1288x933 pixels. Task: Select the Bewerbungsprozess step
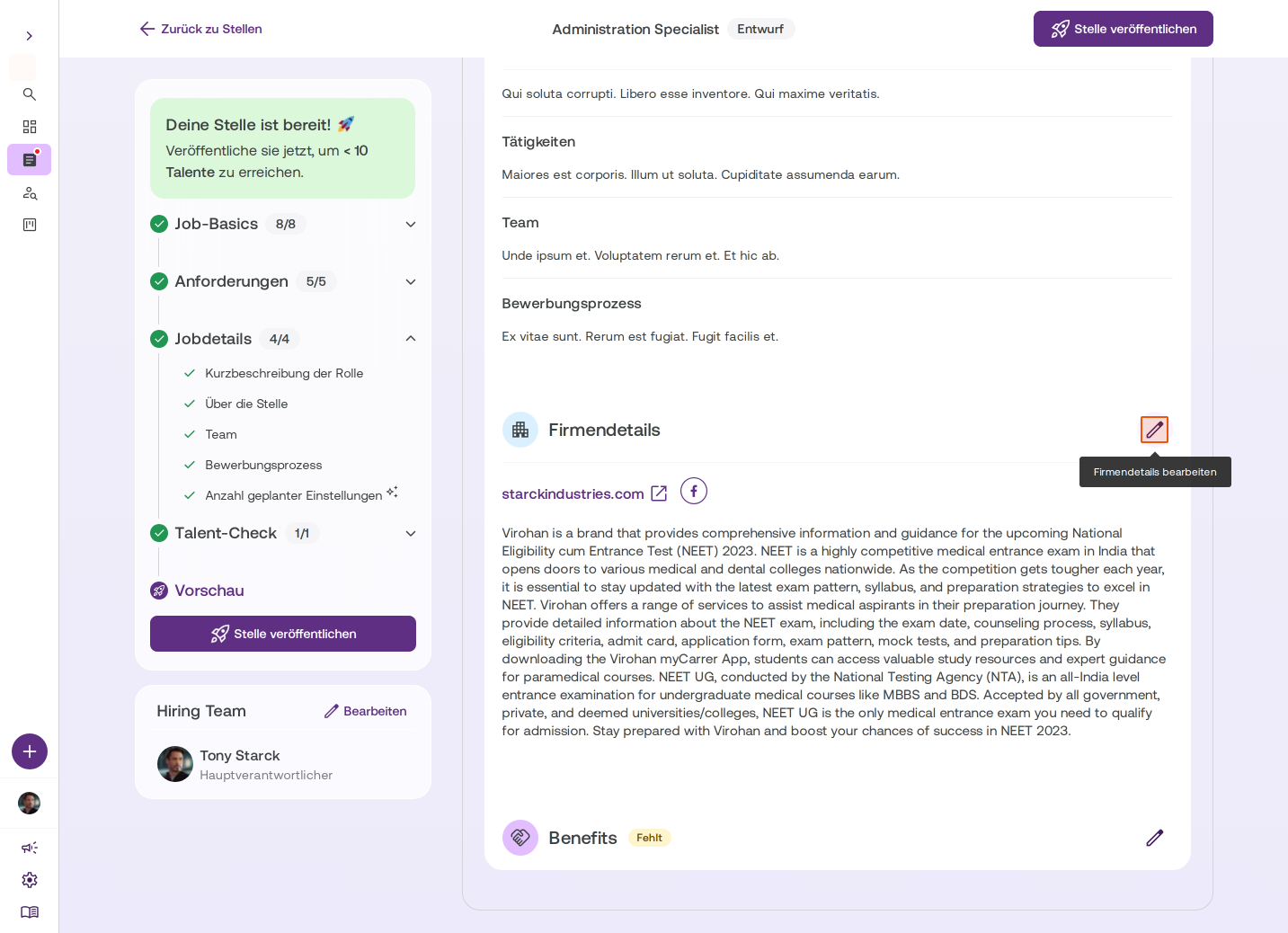click(263, 465)
